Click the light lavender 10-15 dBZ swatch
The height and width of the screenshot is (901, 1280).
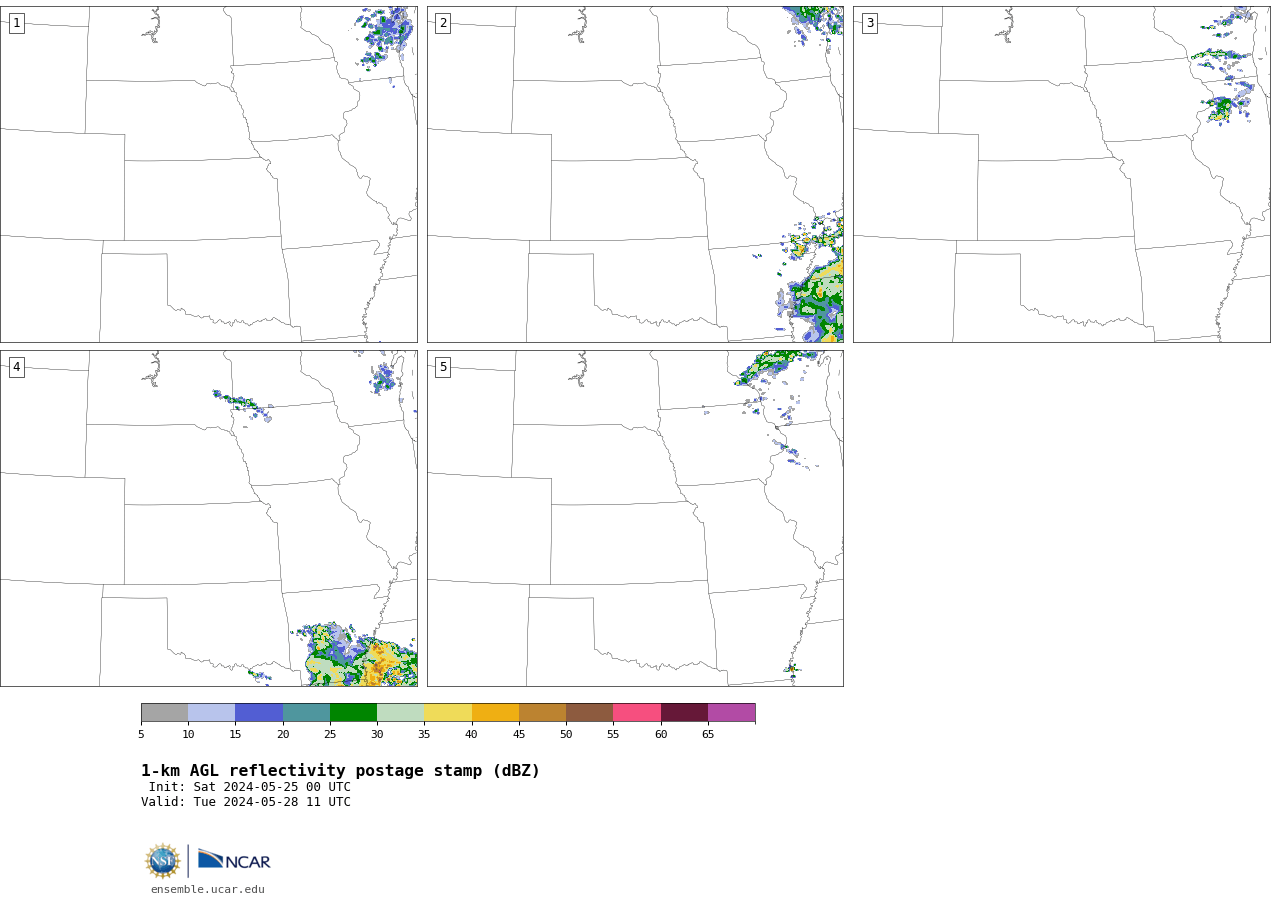211,712
